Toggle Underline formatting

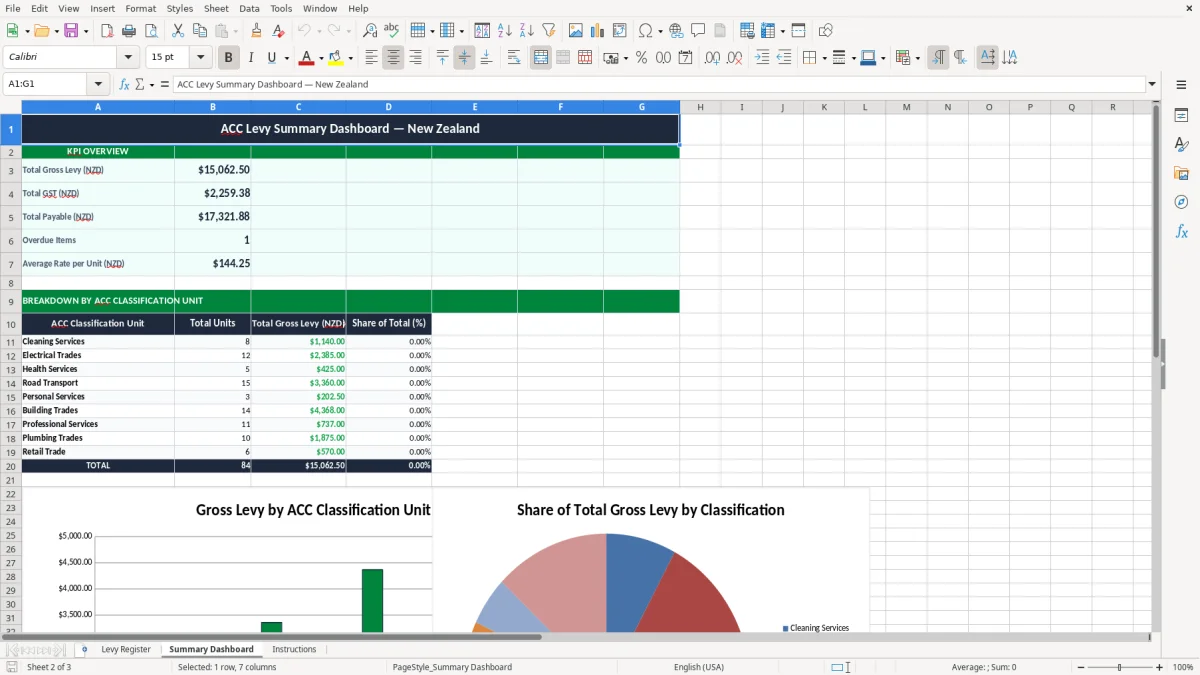click(272, 58)
